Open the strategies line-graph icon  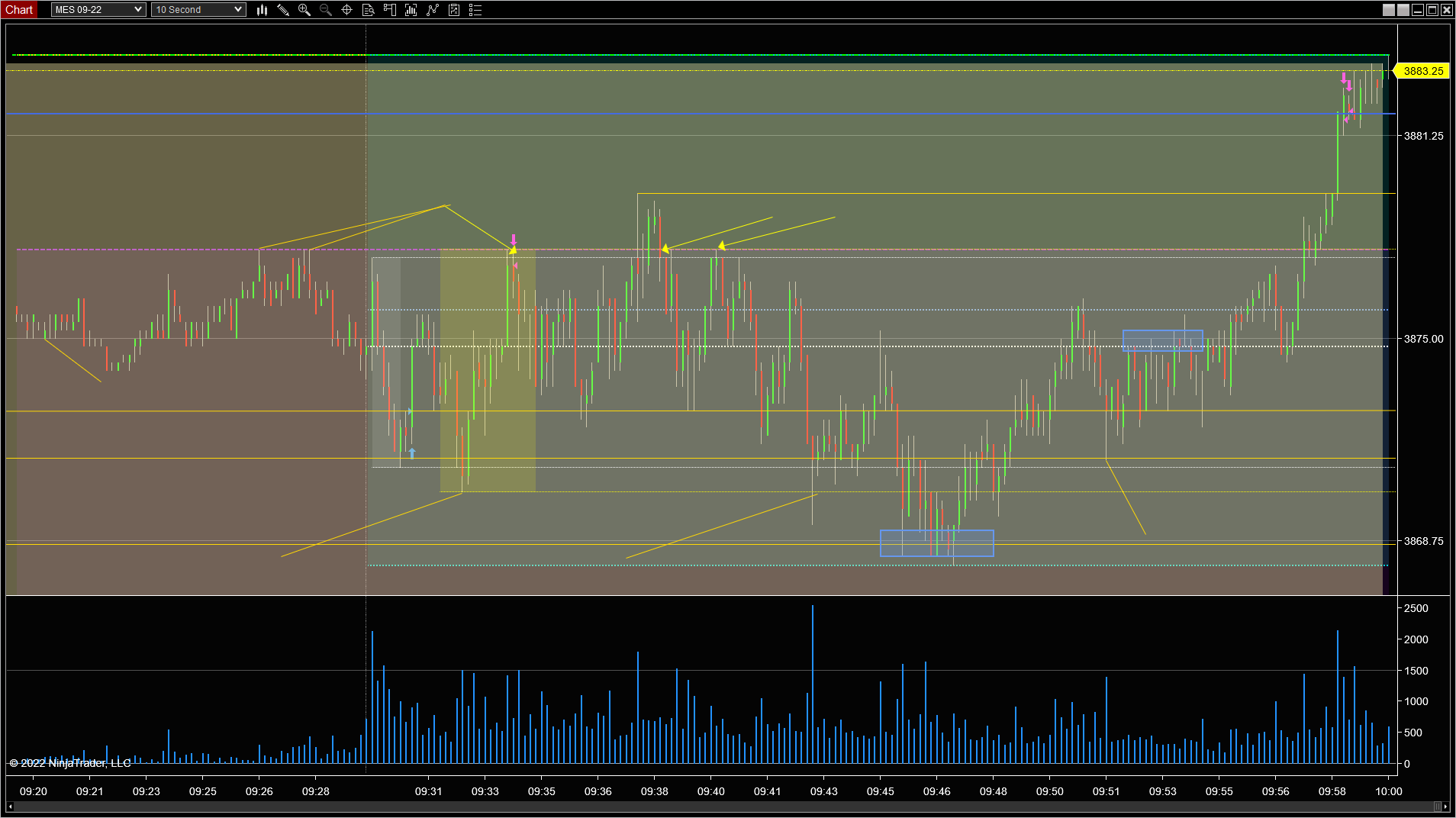point(433,10)
